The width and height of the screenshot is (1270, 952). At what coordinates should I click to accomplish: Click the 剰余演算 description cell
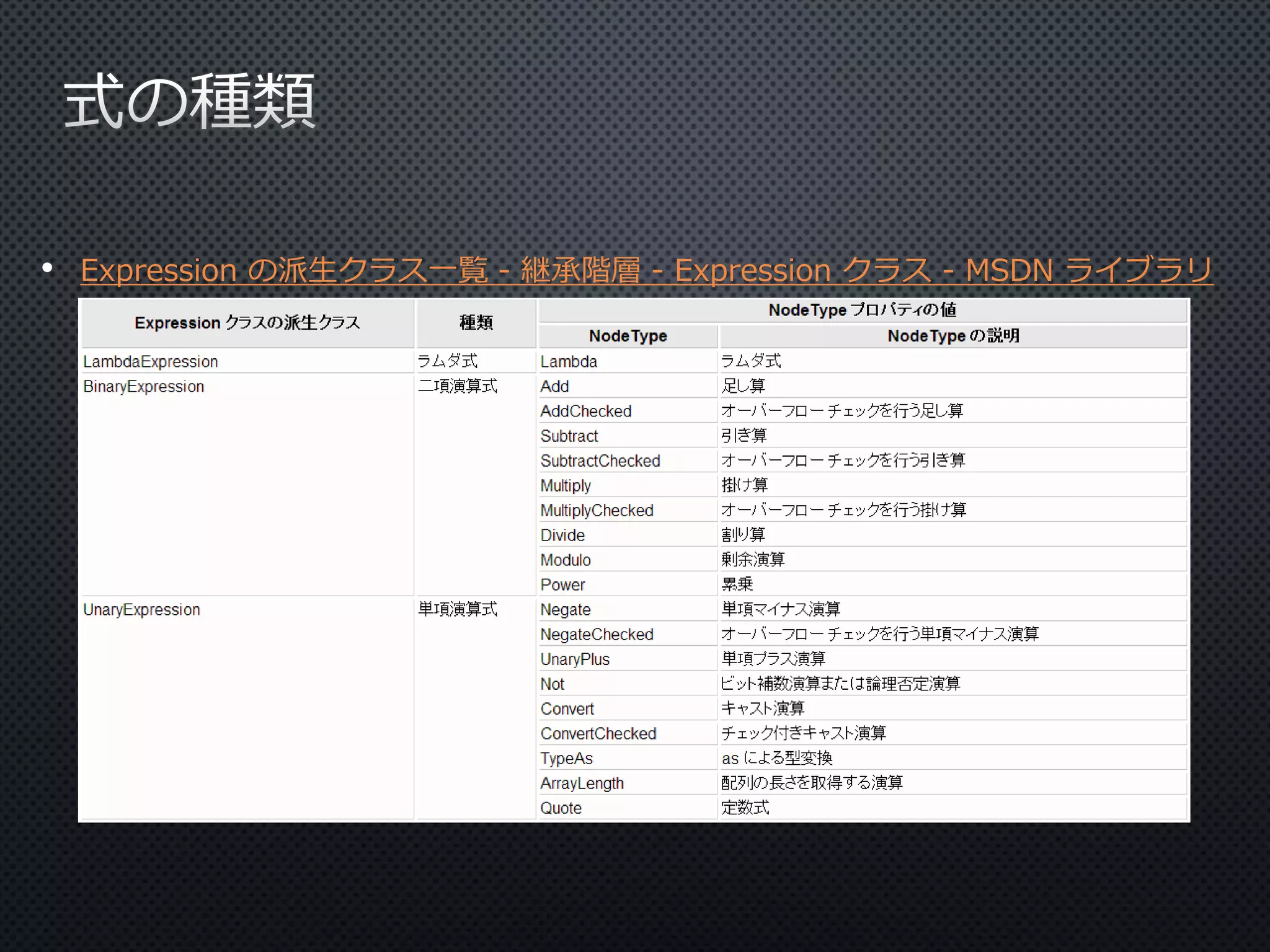[x=954, y=560]
